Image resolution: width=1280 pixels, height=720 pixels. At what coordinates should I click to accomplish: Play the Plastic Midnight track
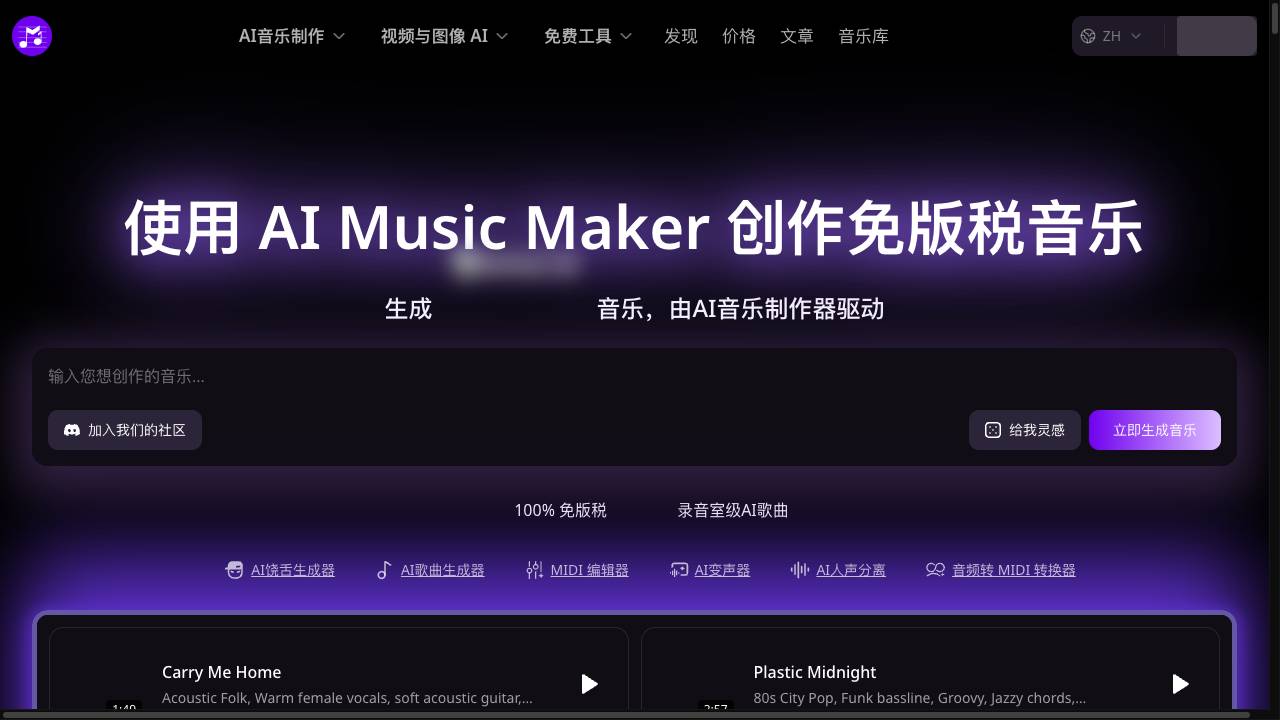pos(1180,684)
